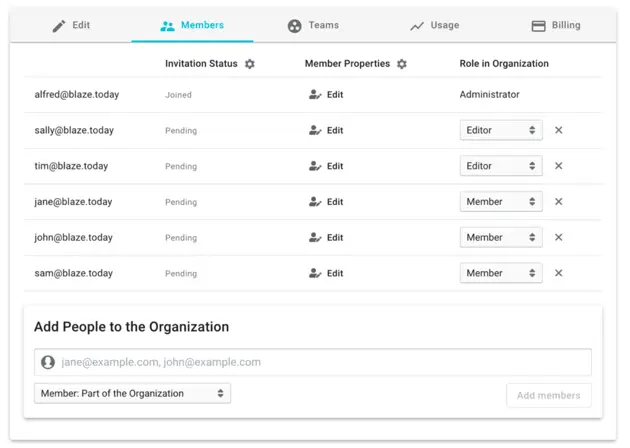
Task: Open Invitation Status settings gear
Action: [250, 64]
